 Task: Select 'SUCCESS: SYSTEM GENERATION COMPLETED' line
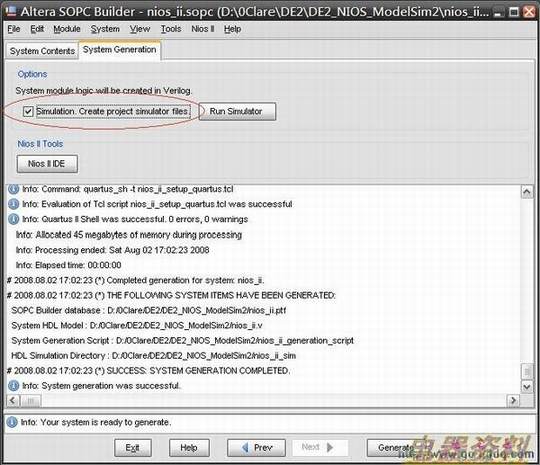tap(148, 371)
